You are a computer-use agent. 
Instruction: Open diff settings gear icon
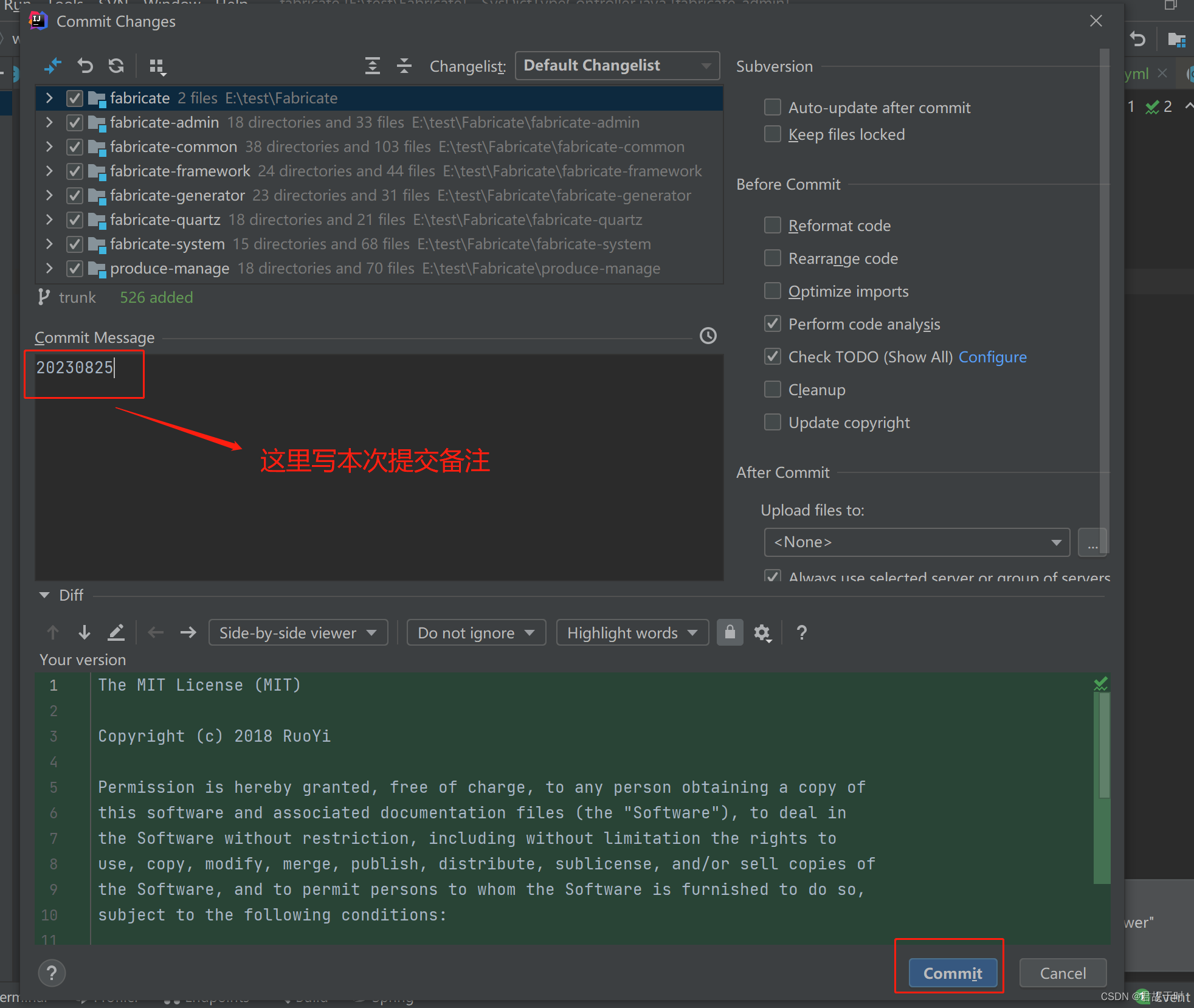[762, 633]
